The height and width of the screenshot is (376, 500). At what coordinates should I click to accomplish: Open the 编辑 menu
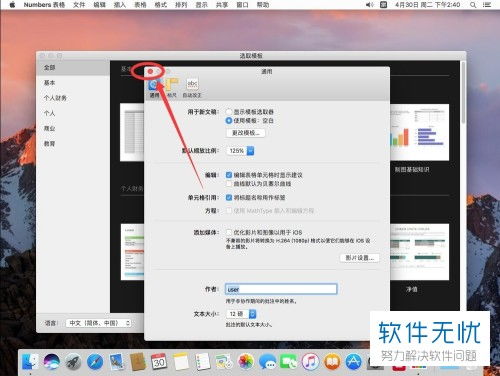click(99, 5)
